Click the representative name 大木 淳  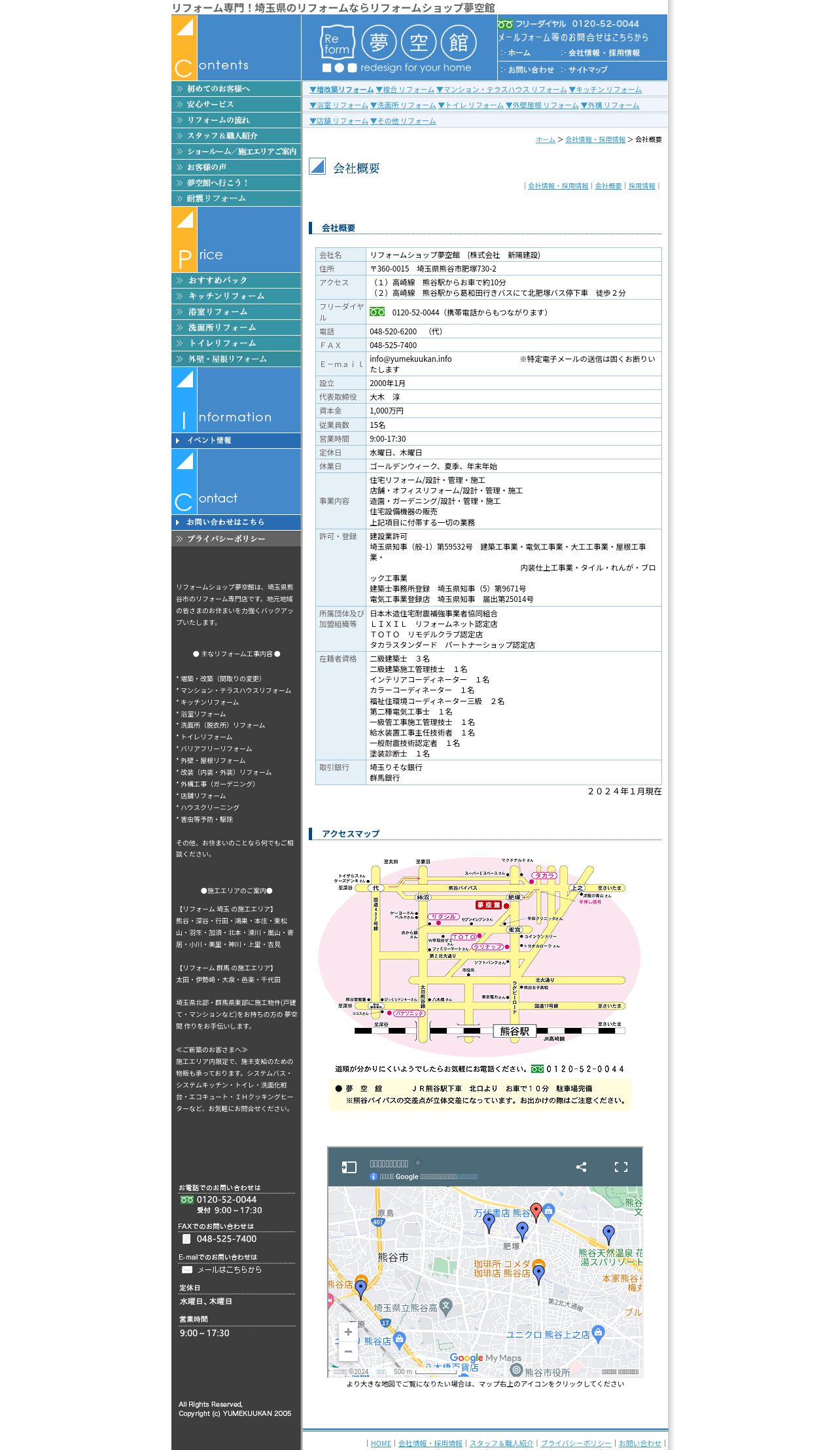pos(385,397)
